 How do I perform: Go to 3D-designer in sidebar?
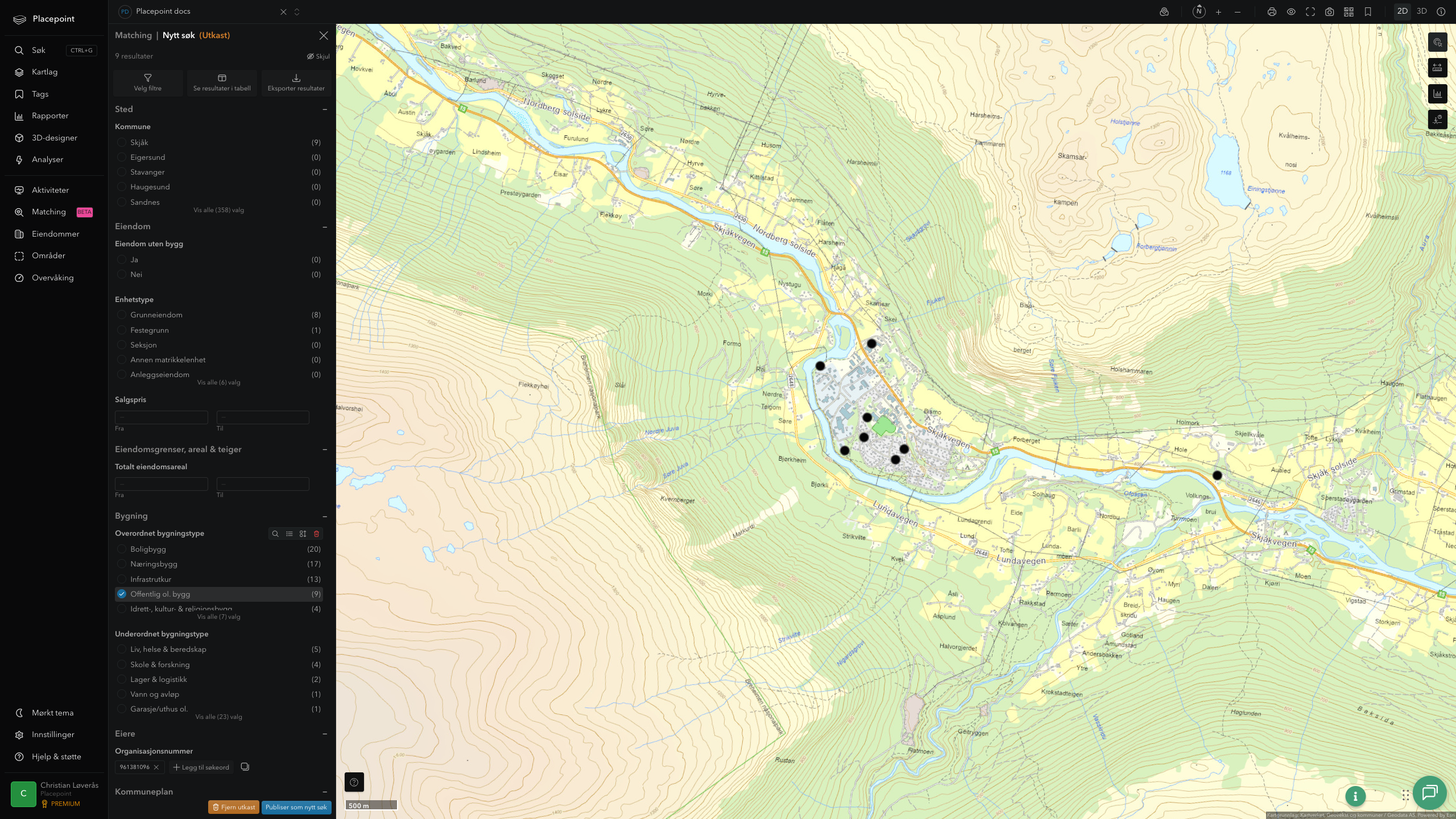(x=54, y=138)
